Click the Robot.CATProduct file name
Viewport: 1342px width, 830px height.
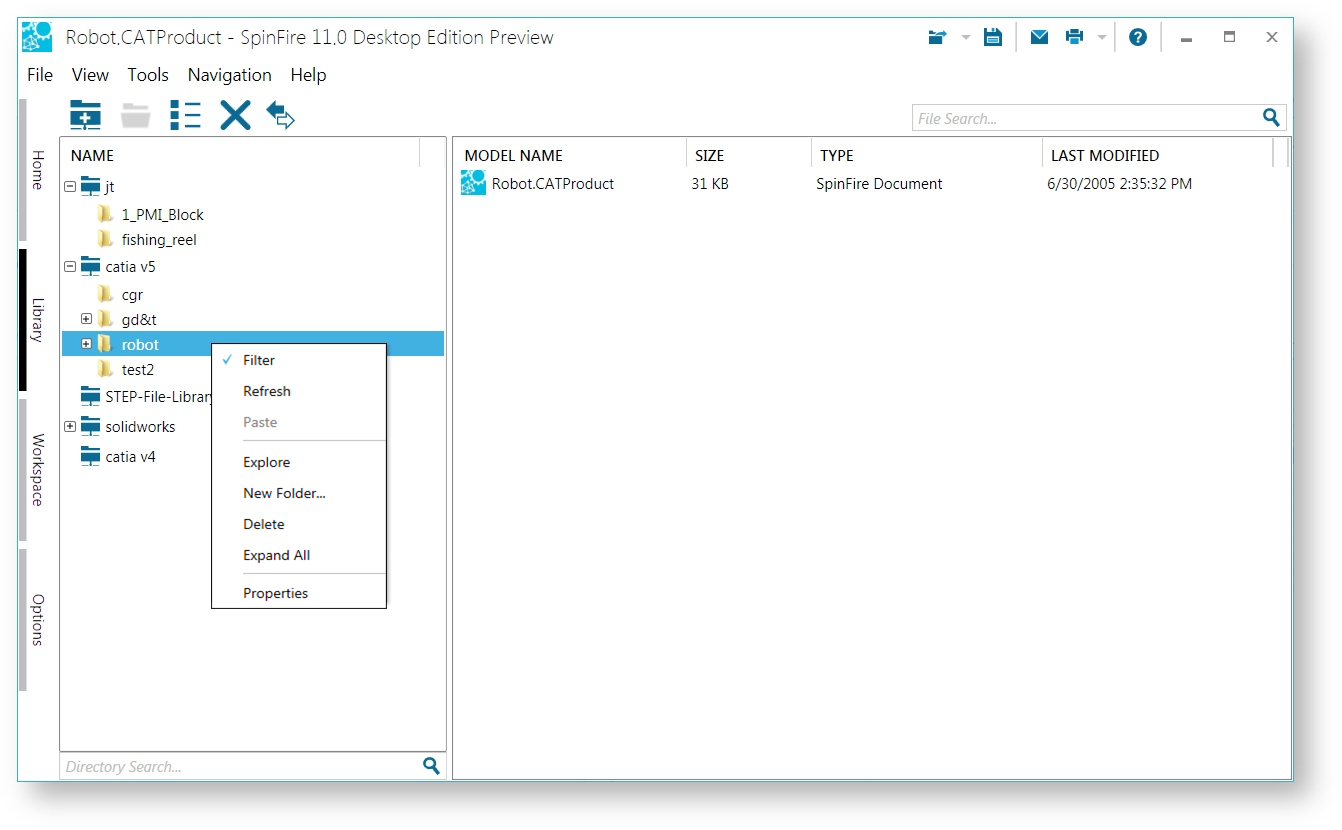coord(553,184)
